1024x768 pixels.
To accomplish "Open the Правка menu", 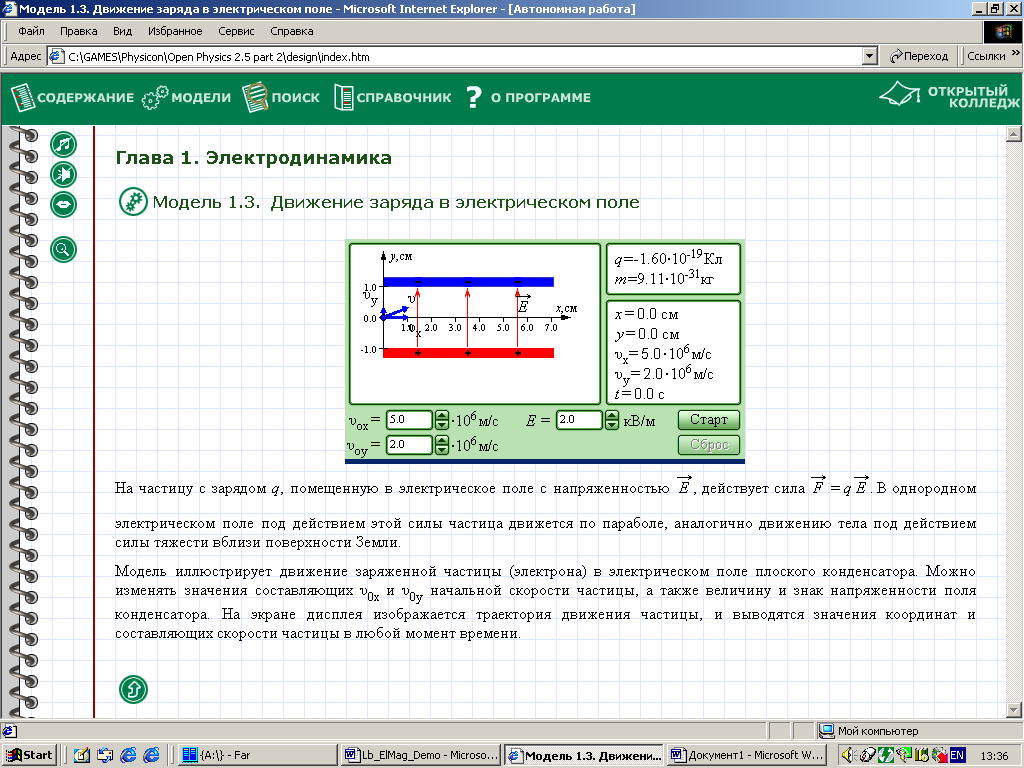I will coord(78,31).
